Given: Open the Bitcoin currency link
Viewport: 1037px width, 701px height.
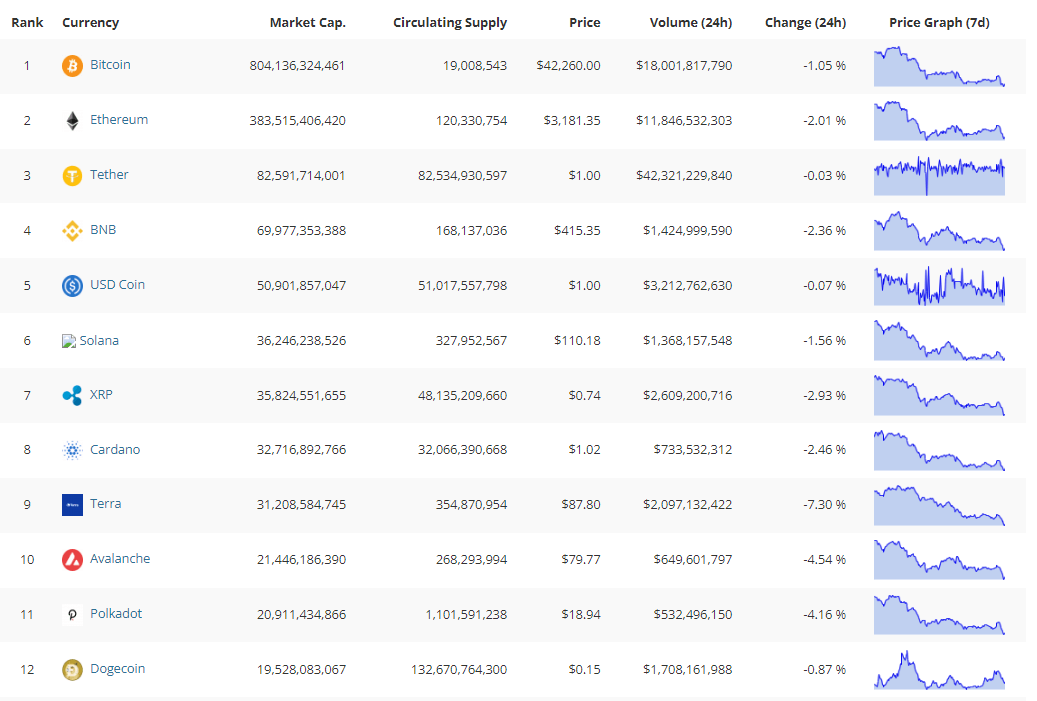Looking at the screenshot, I should coord(110,64).
